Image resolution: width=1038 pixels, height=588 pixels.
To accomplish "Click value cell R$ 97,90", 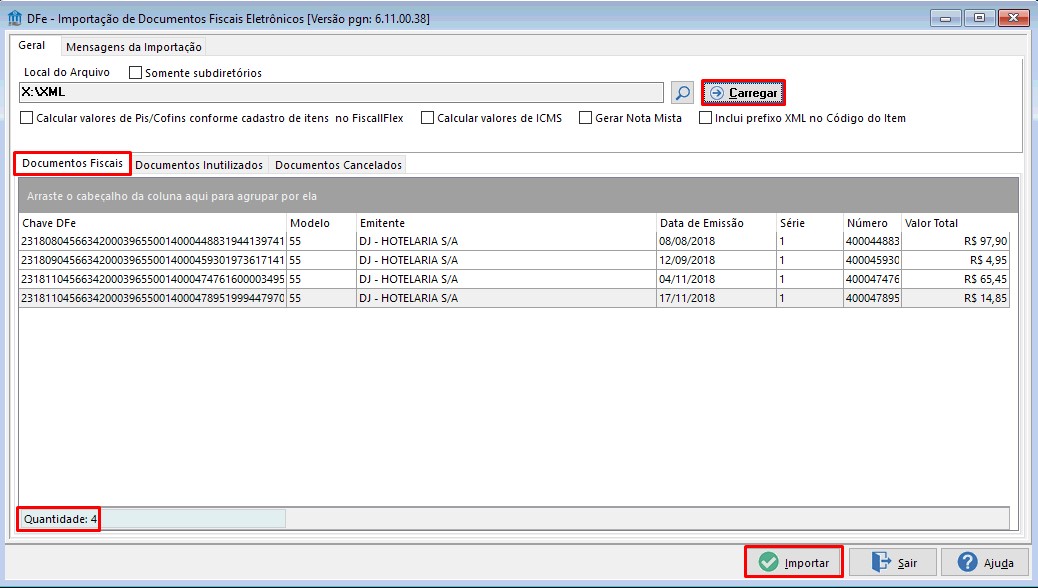I will [955, 241].
